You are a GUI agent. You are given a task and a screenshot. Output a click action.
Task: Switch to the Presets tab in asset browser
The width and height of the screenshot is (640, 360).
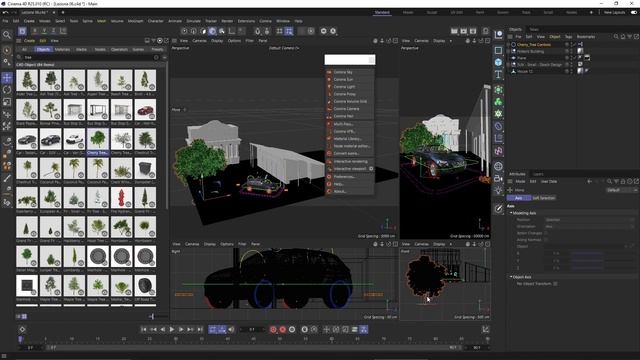[158, 49]
